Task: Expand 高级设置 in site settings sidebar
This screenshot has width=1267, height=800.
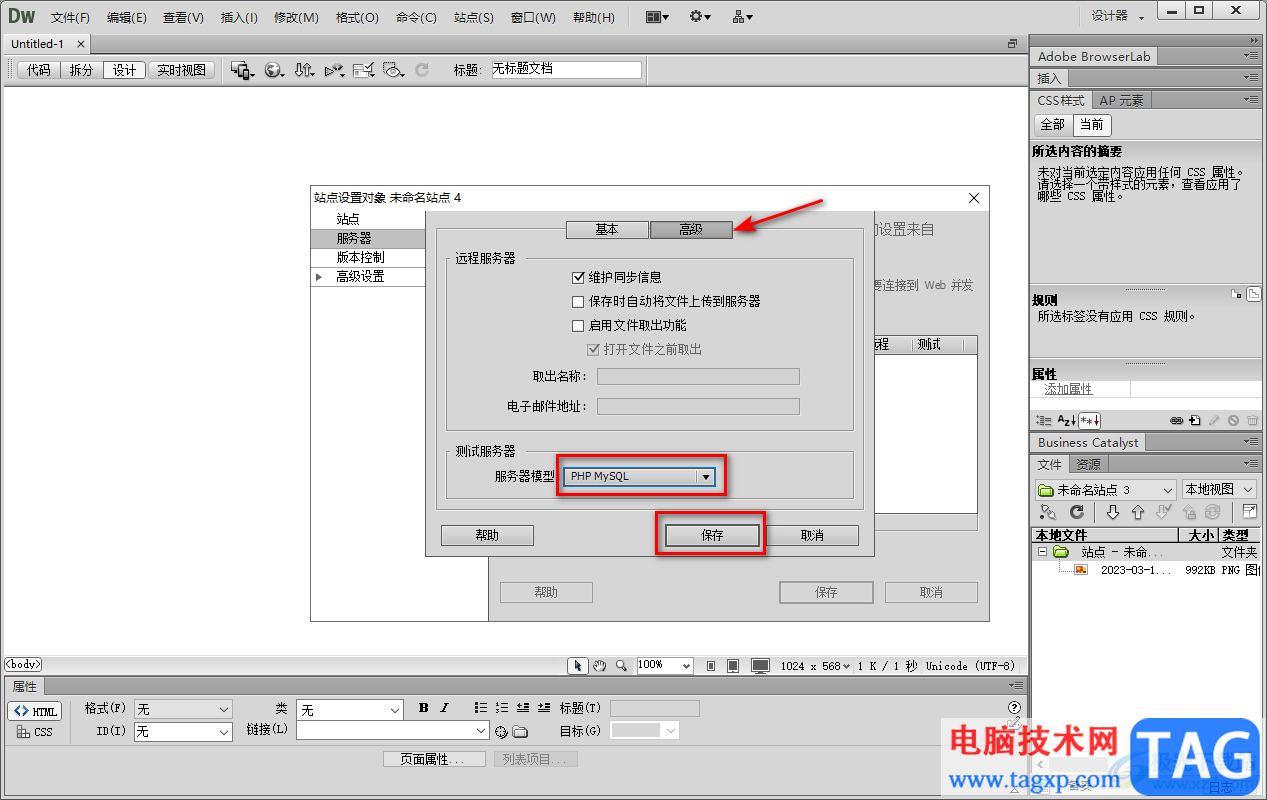Action: tap(319, 277)
